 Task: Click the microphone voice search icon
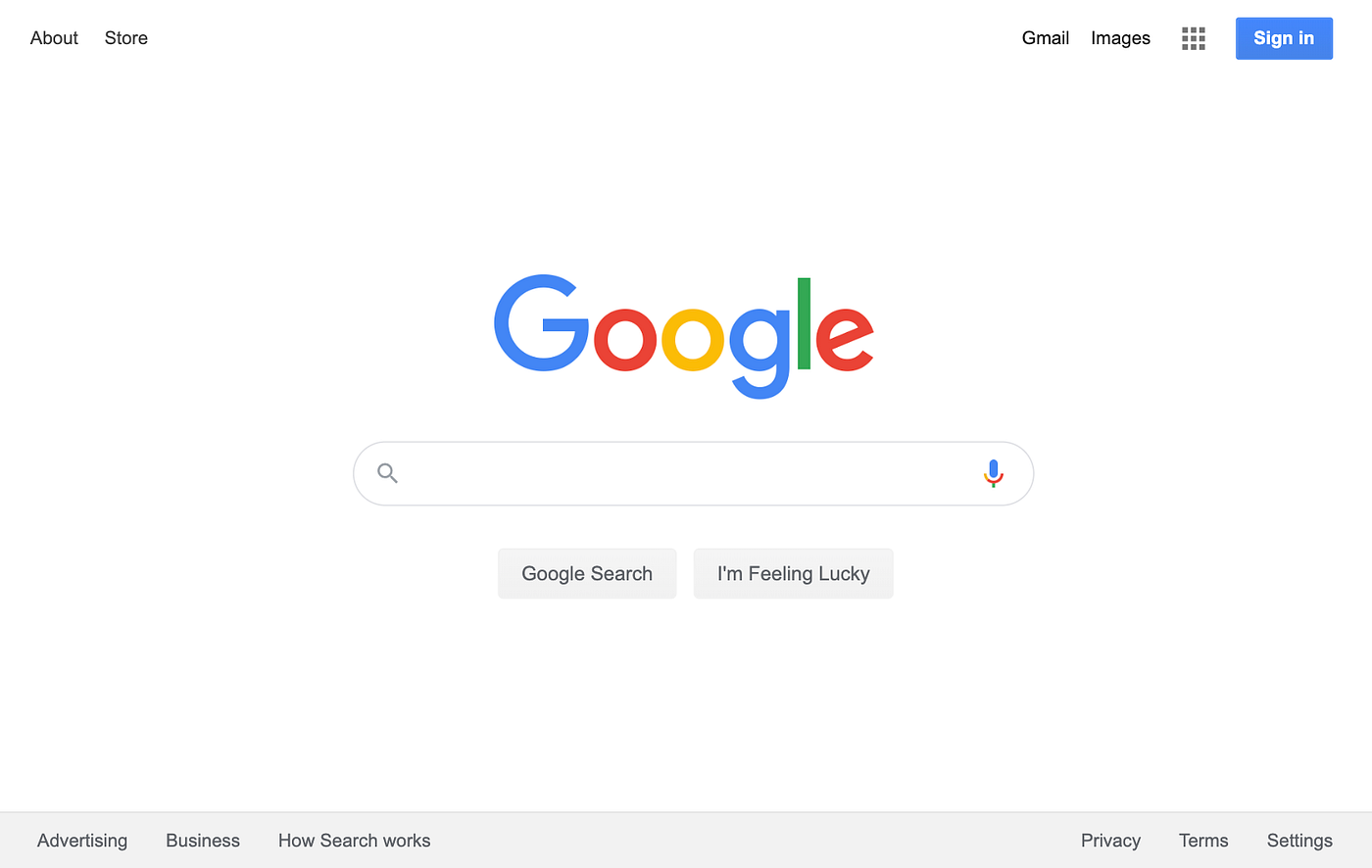(993, 473)
